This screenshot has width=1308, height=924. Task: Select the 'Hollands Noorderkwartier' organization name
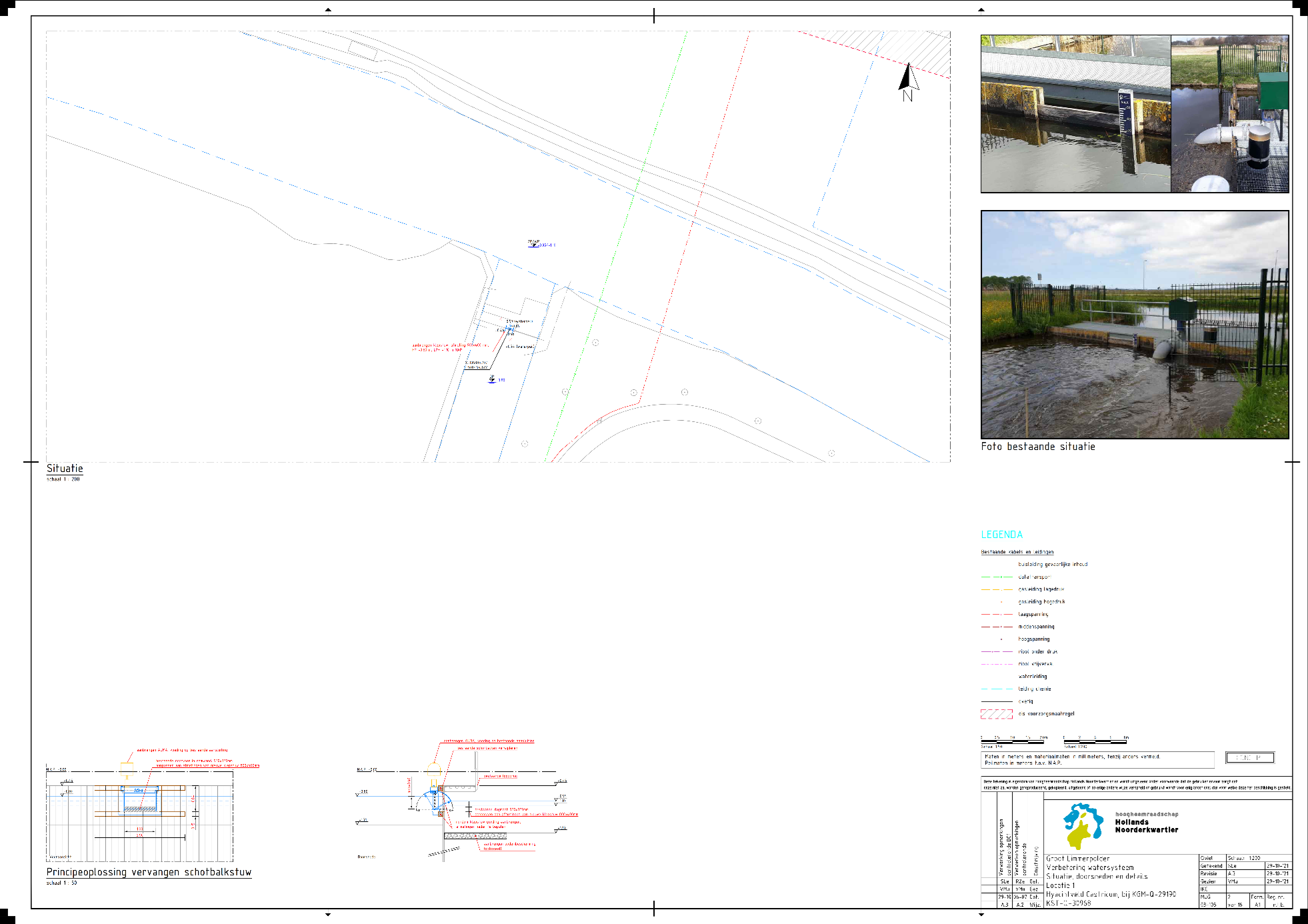pyautogui.click(x=1146, y=826)
